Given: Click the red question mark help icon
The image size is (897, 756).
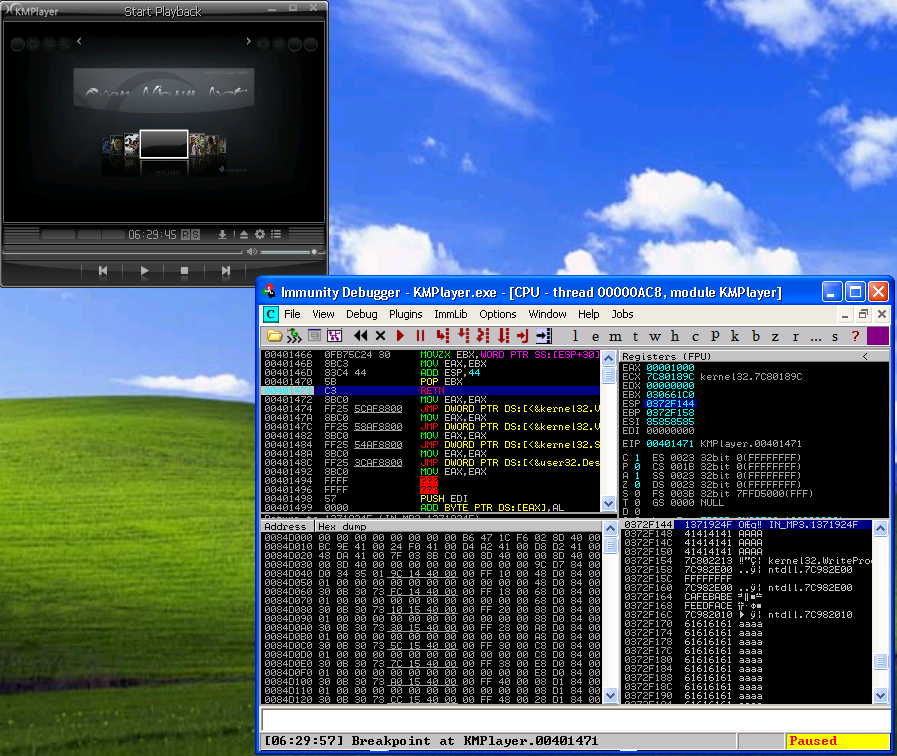Looking at the screenshot, I should pyautogui.click(x=855, y=336).
